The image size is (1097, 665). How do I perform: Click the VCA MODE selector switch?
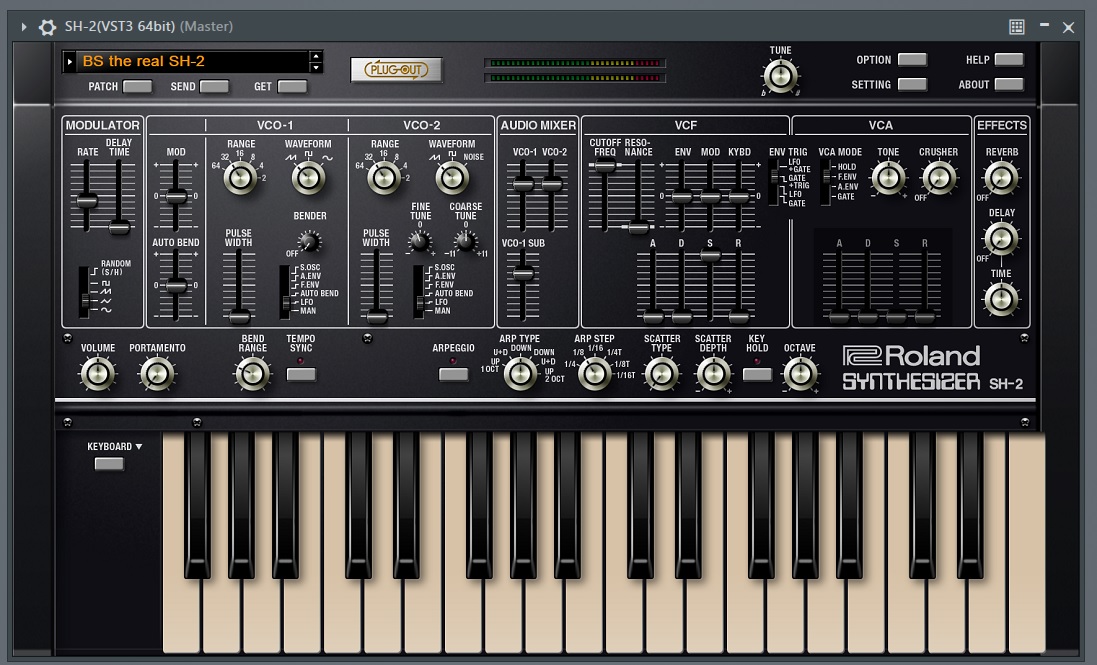pos(826,183)
